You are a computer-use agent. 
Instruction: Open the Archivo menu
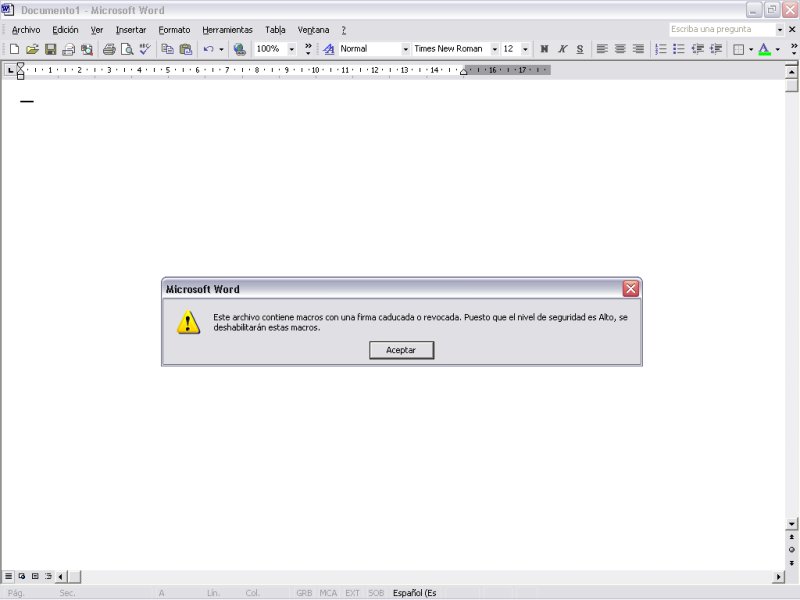point(26,30)
